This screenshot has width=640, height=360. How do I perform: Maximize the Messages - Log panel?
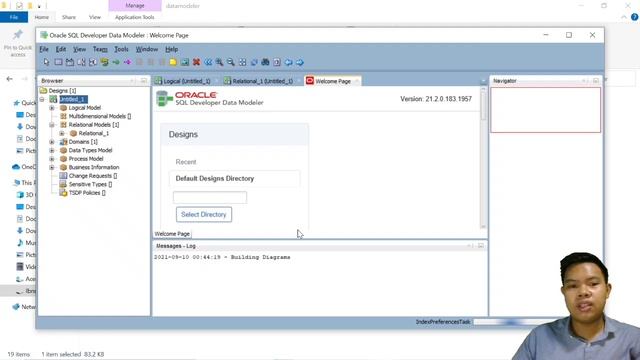tap(481, 246)
